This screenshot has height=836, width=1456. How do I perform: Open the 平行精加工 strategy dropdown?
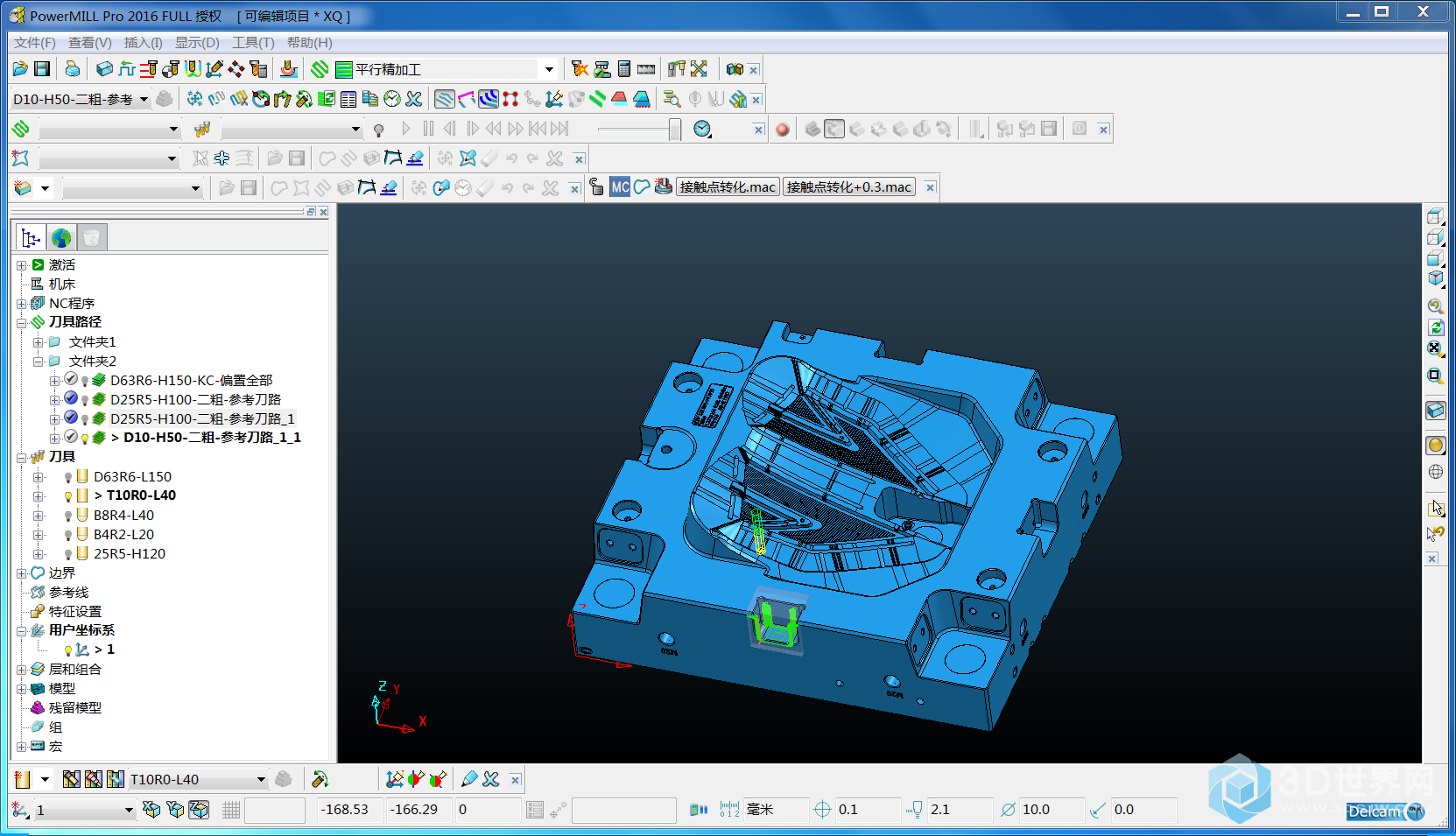tap(549, 69)
